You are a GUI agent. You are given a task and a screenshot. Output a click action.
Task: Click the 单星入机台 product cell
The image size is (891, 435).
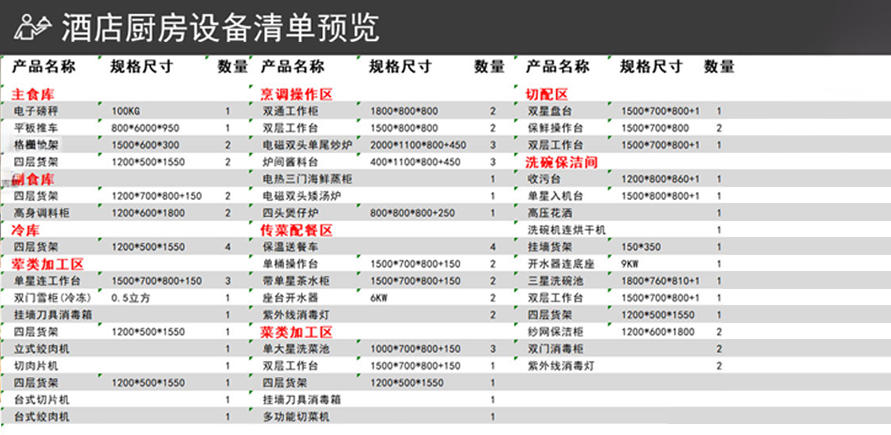pyautogui.click(x=556, y=196)
